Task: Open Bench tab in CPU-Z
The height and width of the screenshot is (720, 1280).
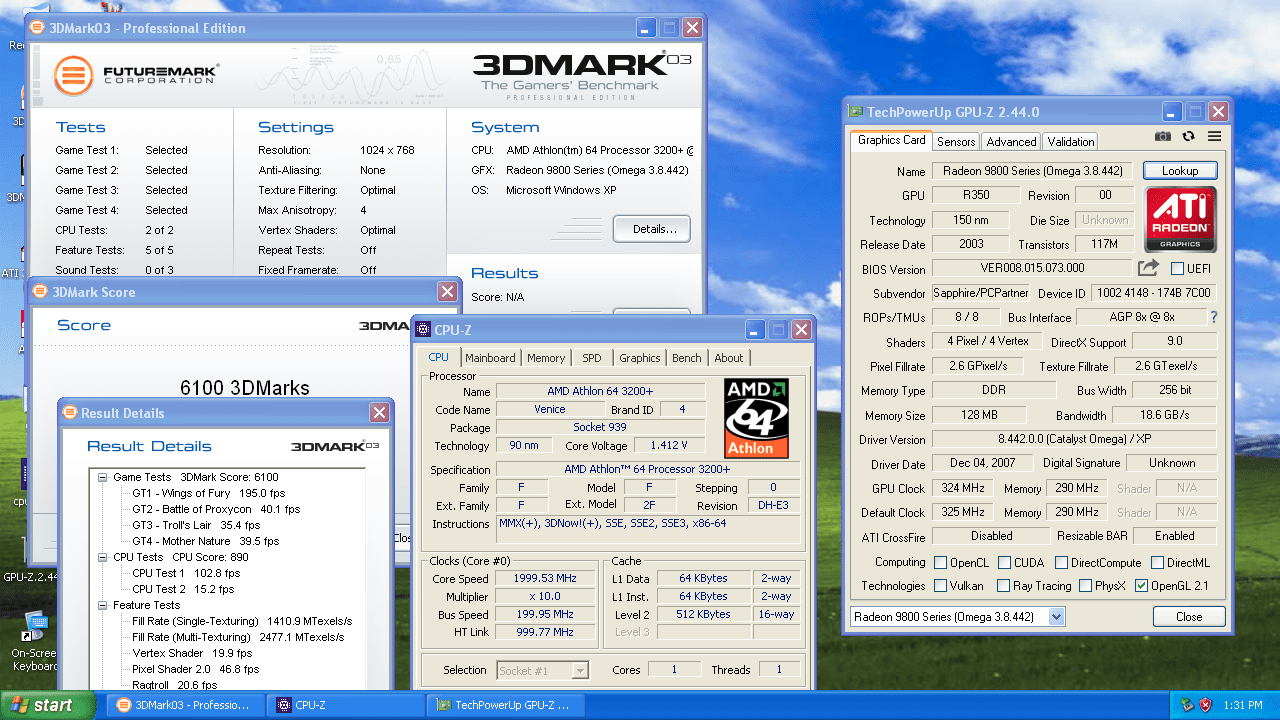Action: tap(687, 358)
